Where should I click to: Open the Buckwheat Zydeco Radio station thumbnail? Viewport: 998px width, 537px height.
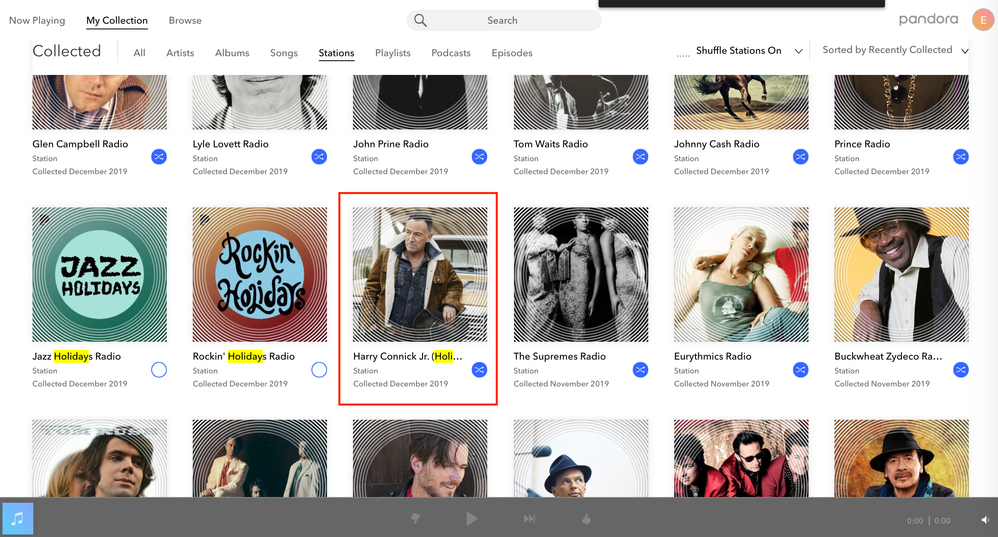tap(900, 275)
